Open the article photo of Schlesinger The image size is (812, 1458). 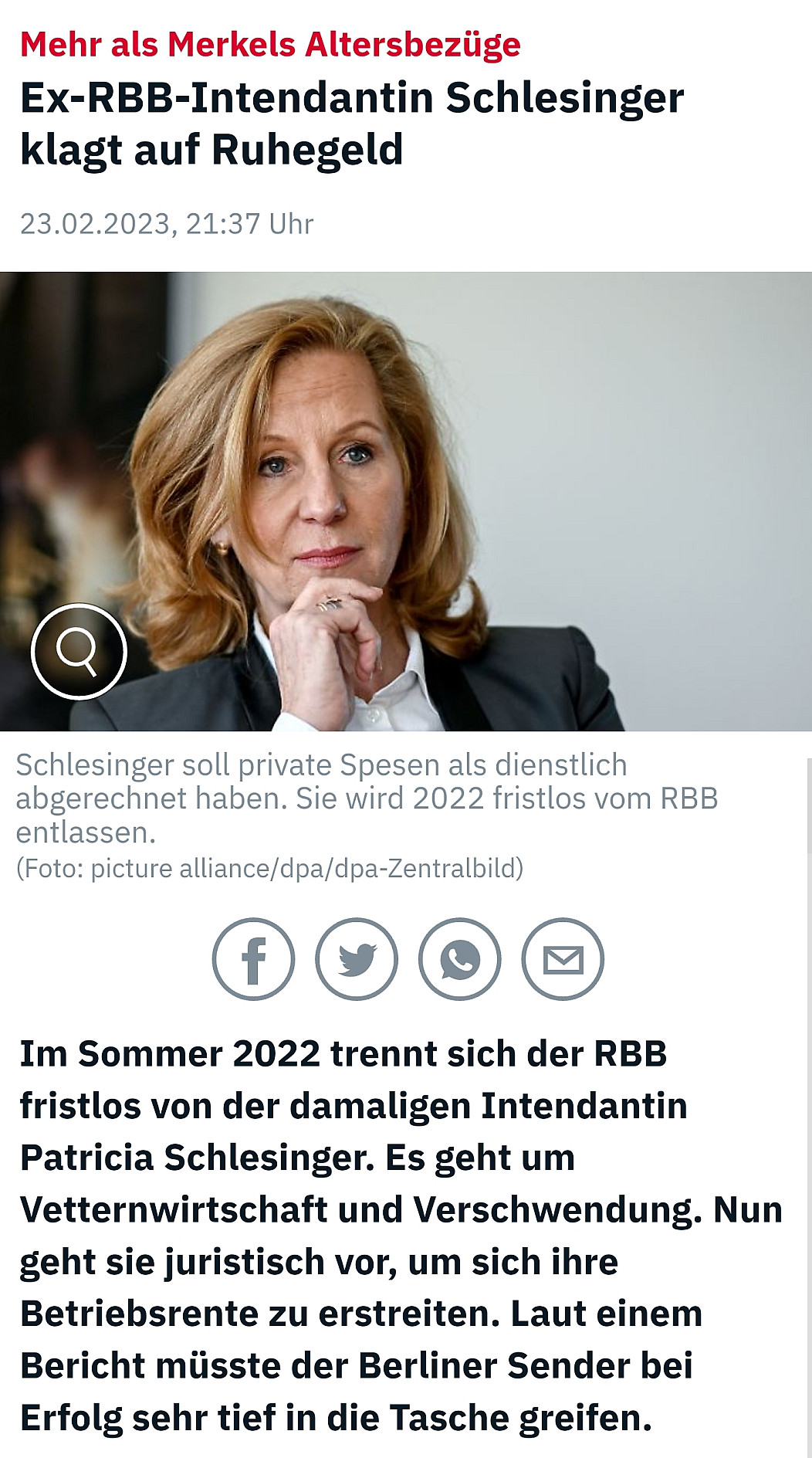[x=406, y=501]
